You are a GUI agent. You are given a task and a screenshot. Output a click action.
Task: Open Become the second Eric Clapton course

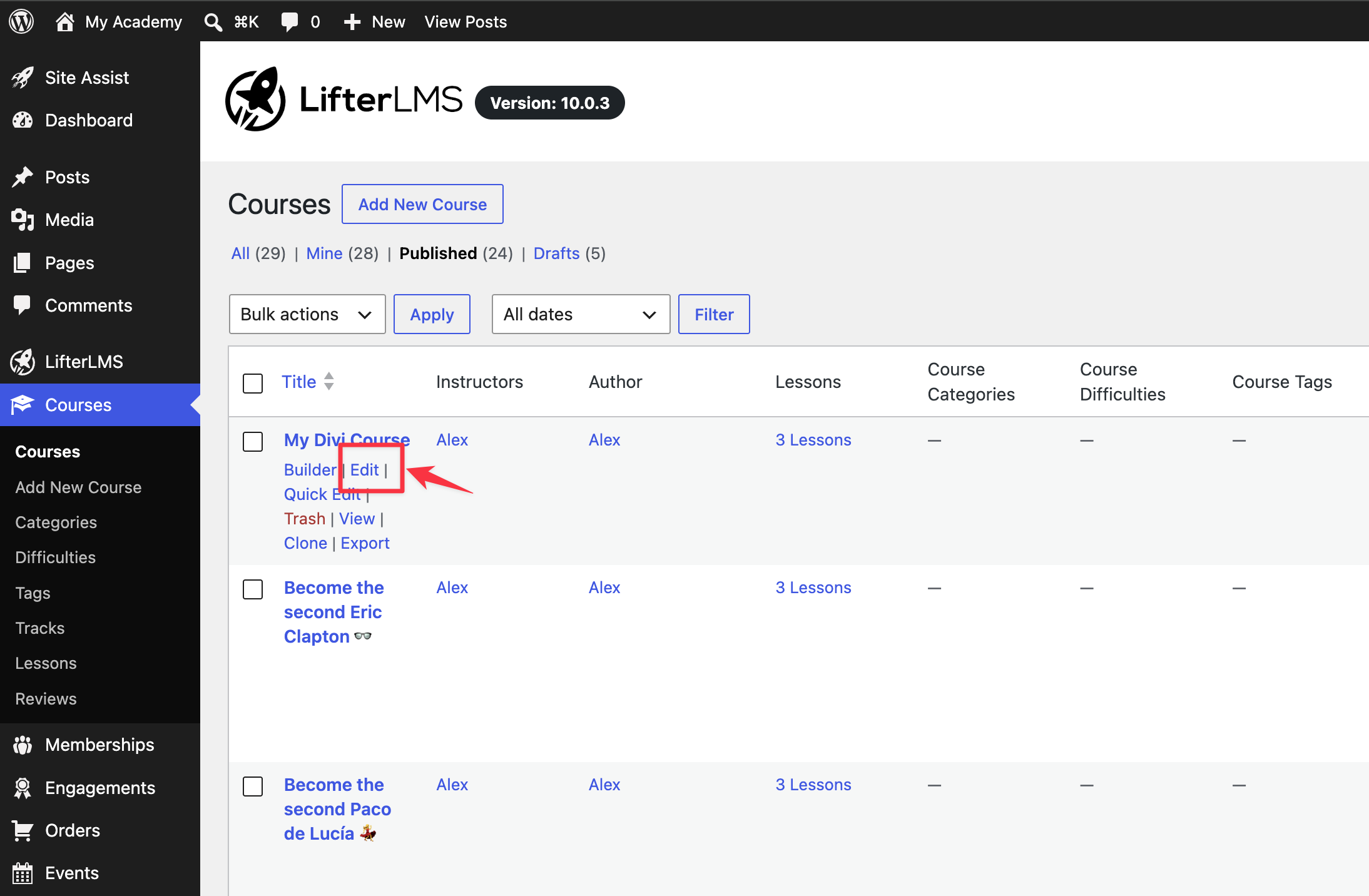334,612
